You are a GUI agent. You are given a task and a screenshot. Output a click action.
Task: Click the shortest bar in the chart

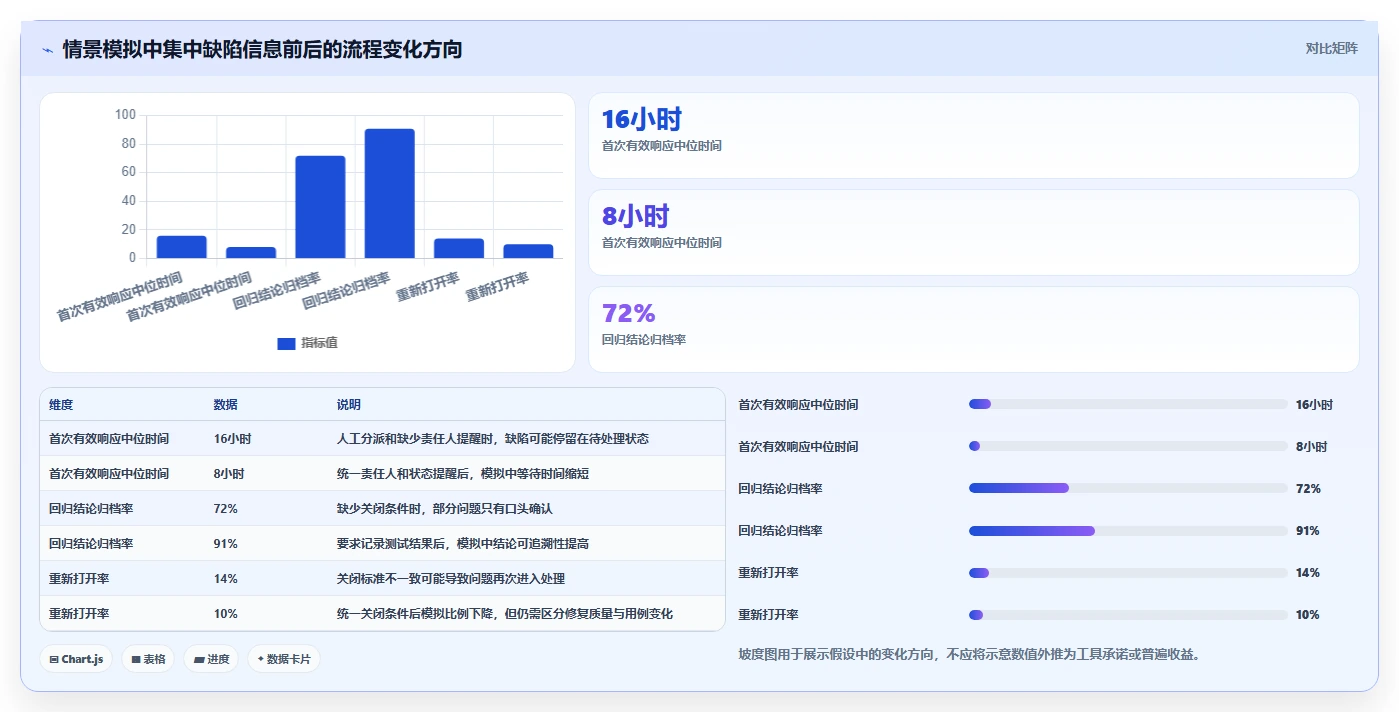click(x=251, y=252)
